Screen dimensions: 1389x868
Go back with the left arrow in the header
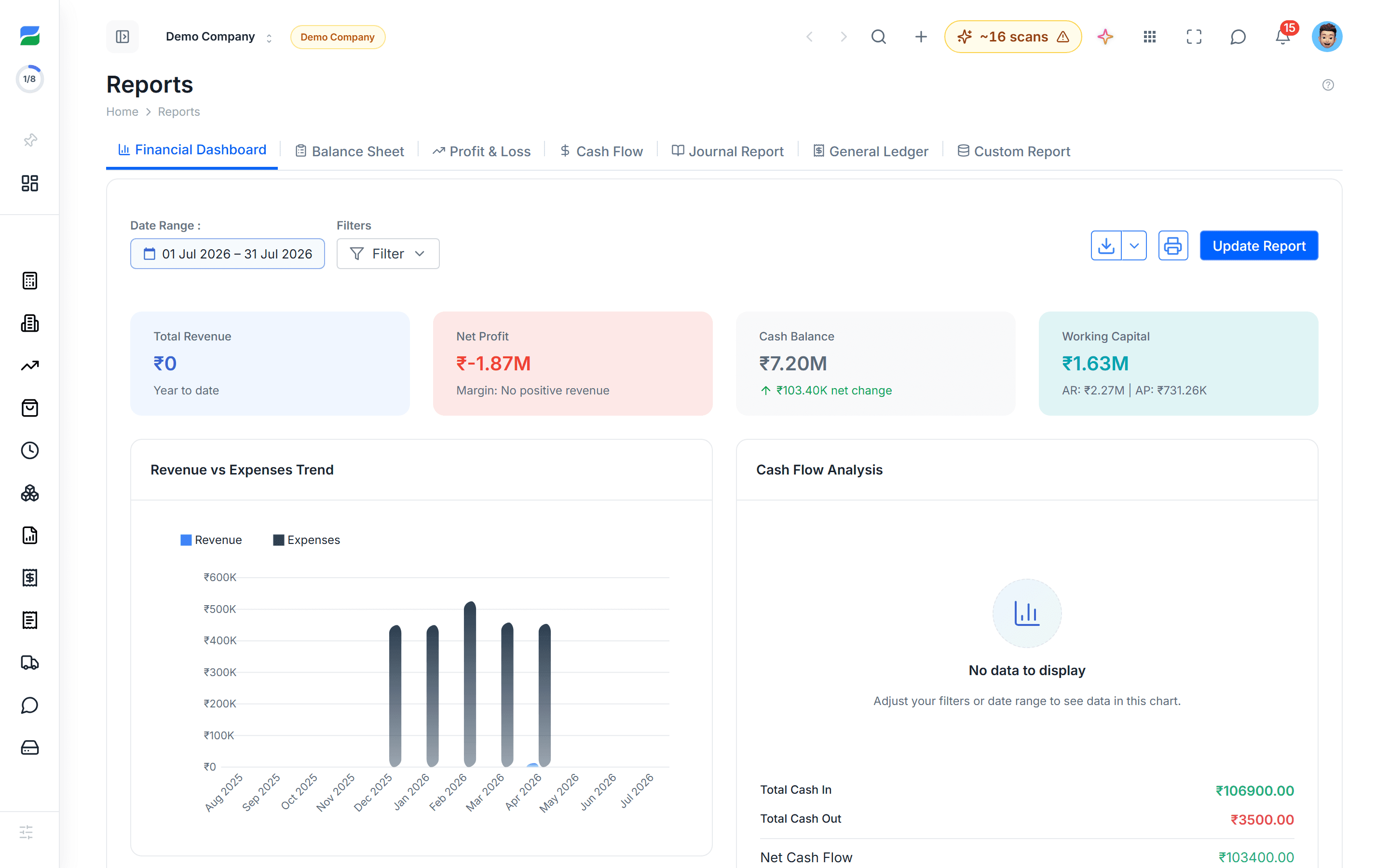809,37
